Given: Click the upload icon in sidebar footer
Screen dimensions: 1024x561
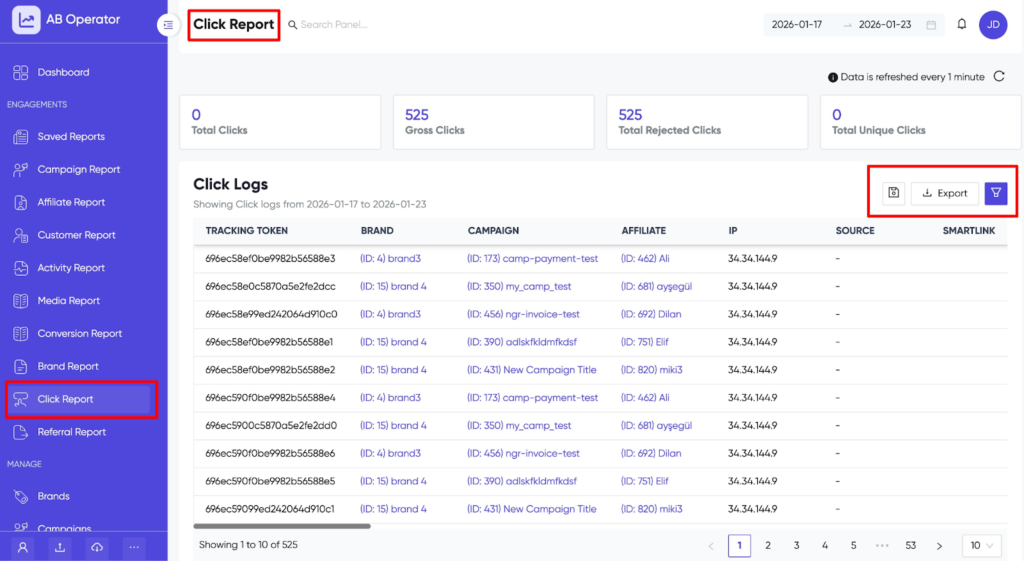Looking at the screenshot, I should (x=59, y=547).
